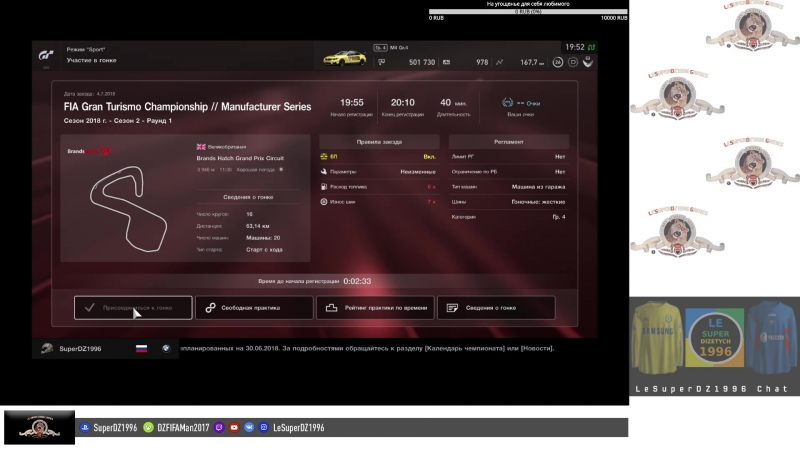Click the yellow БП balance icon
Image resolution: width=800 pixels, height=450 pixels.
tap(323, 157)
